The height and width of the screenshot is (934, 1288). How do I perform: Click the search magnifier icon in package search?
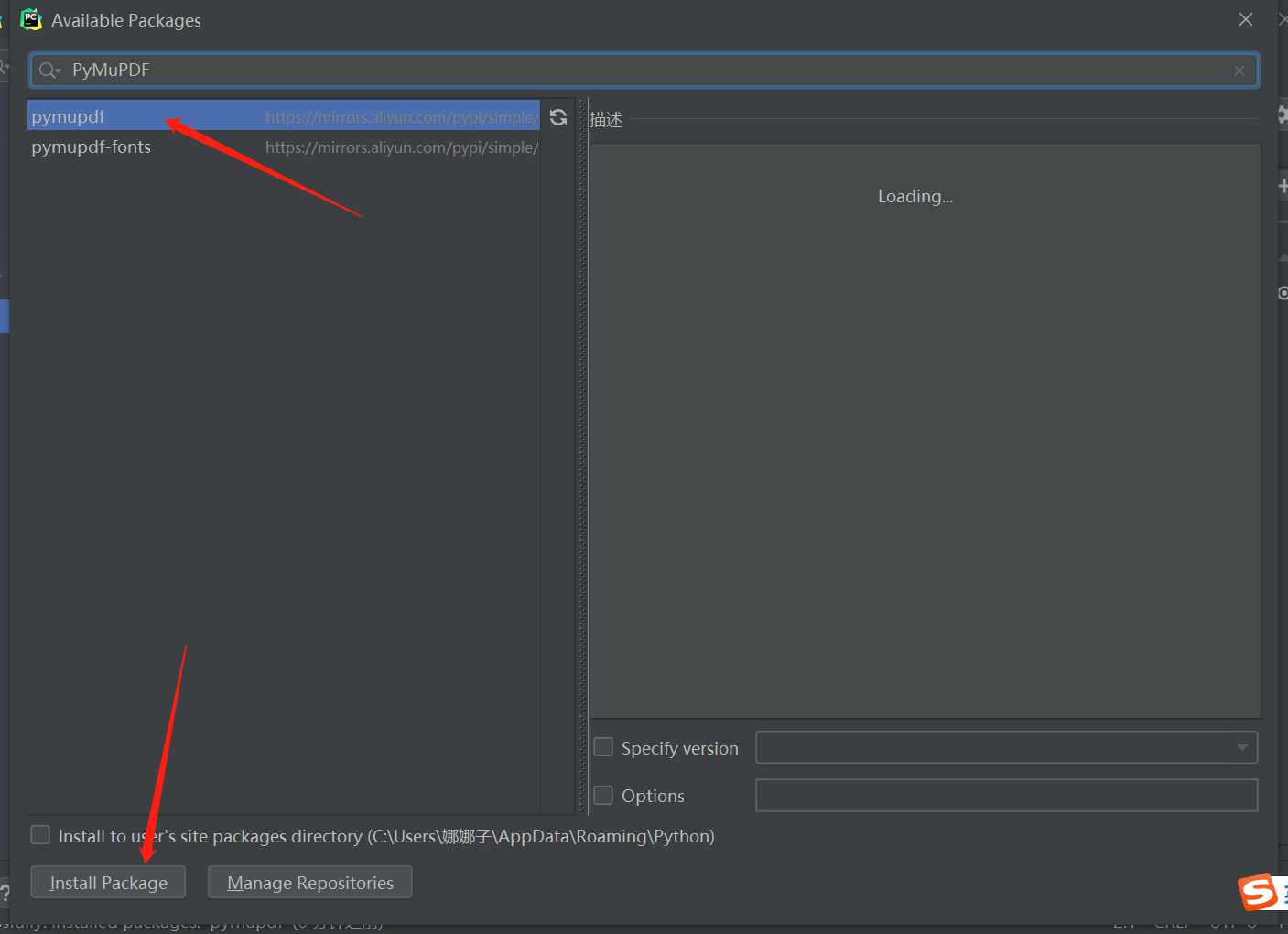[x=49, y=71]
